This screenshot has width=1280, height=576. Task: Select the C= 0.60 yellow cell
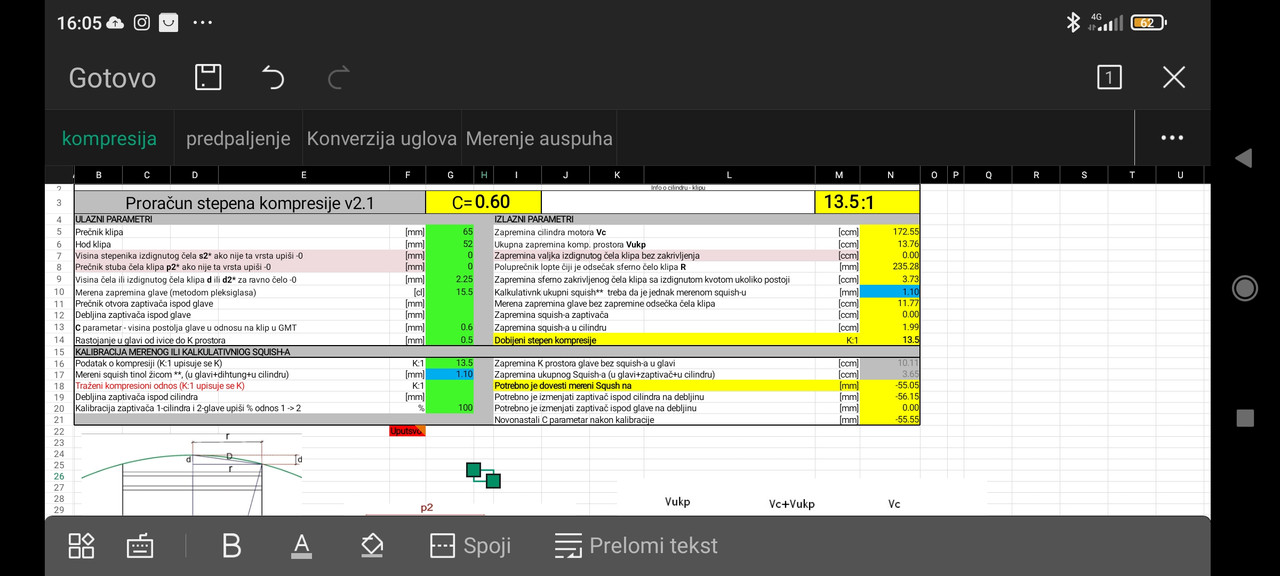coord(483,202)
